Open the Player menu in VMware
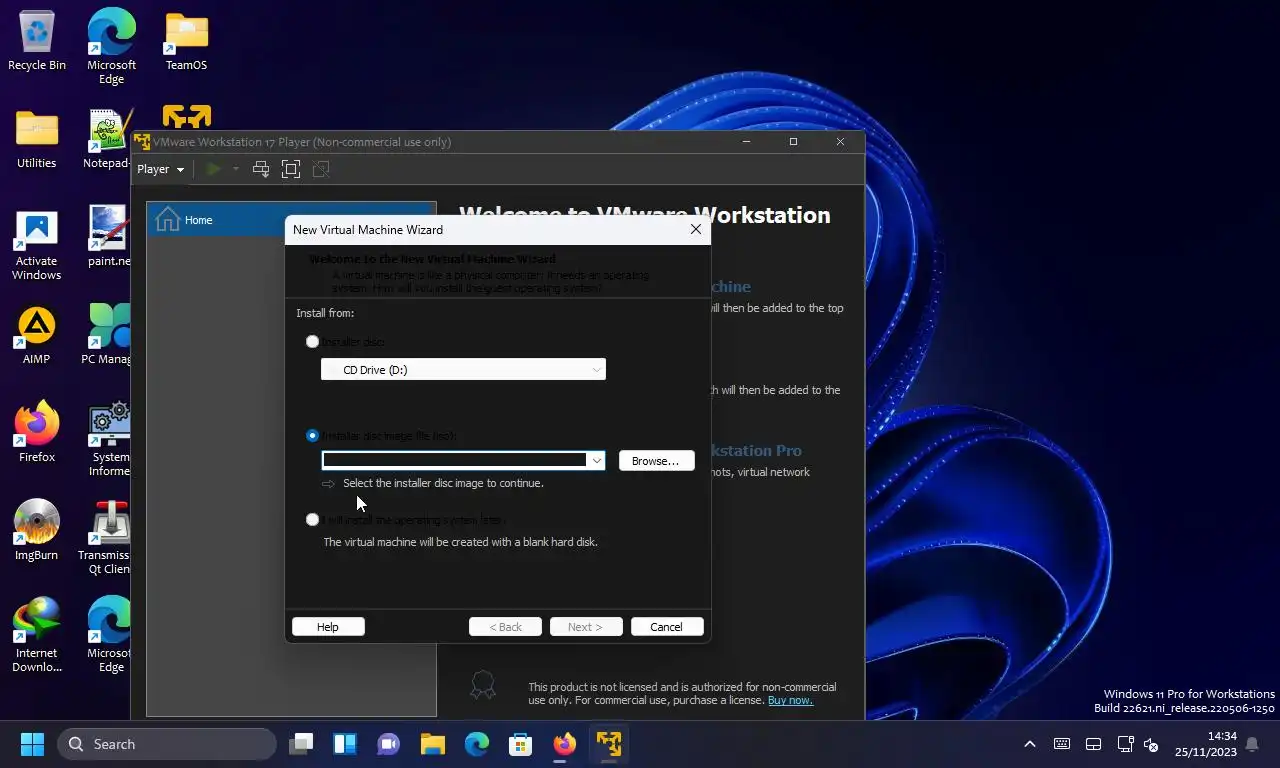 tap(160, 169)
